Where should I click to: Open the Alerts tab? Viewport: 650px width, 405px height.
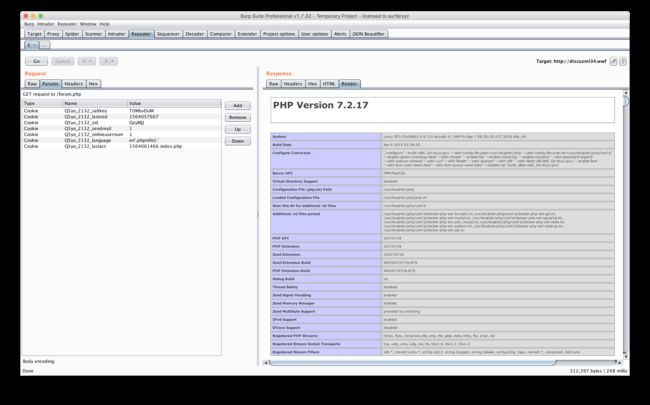click(x=340, y=34)
